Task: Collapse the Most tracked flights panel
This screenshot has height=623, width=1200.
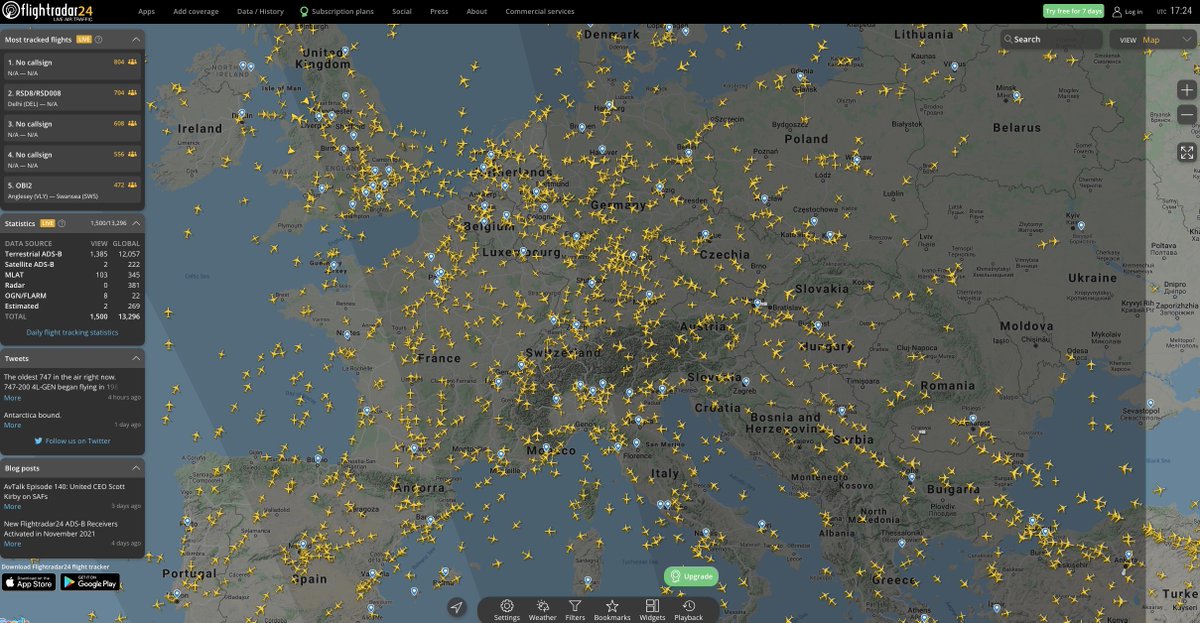Action: (136, 39)
